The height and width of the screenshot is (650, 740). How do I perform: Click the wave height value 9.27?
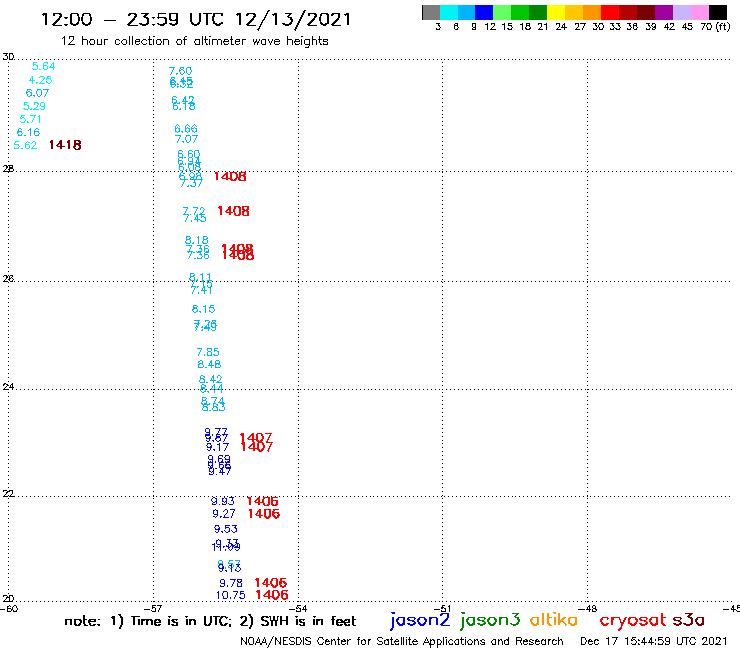tap(224, 514)
